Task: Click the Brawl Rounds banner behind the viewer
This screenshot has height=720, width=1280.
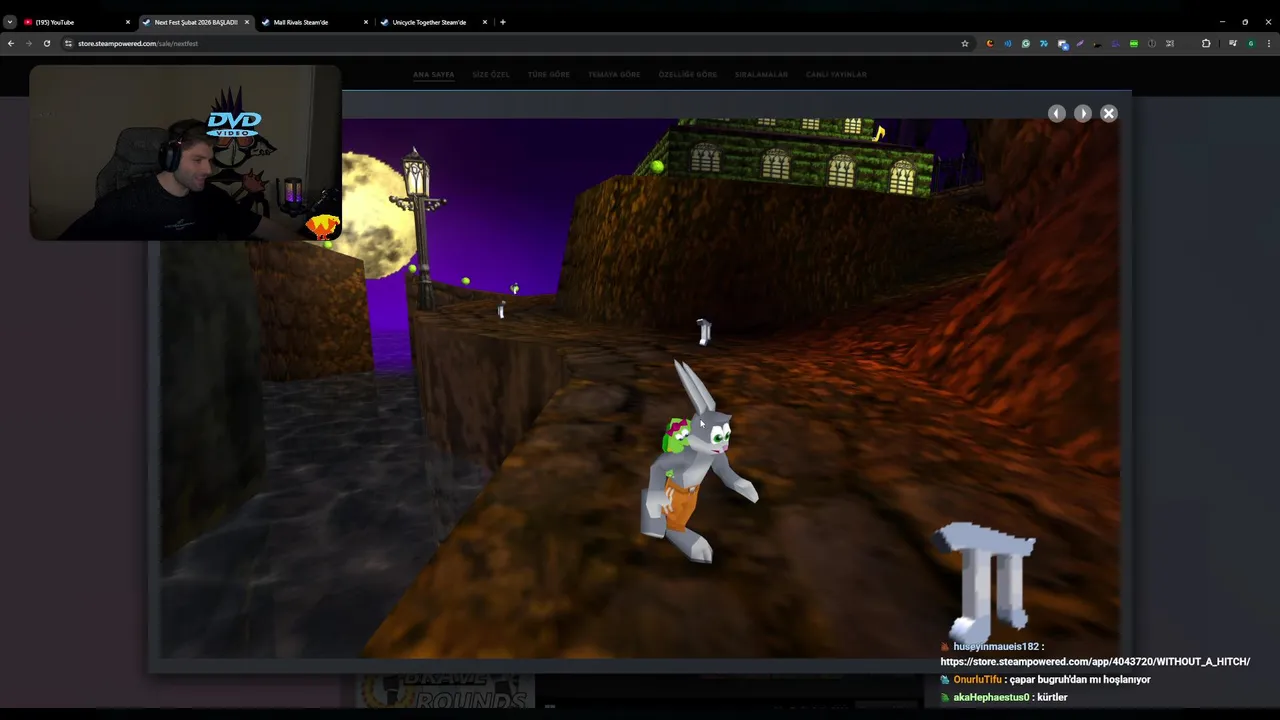Action: (x=445, y=691)
